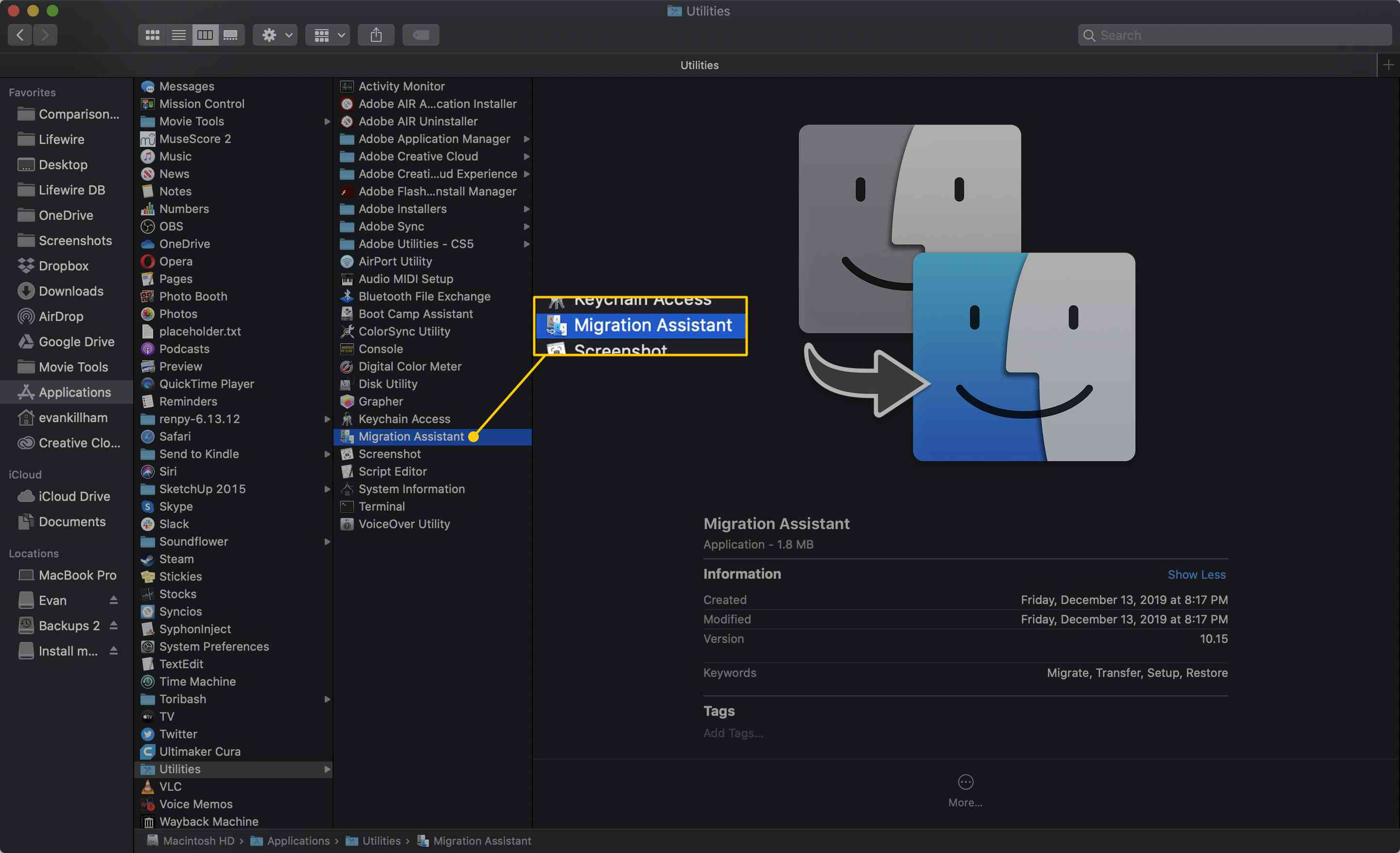Open Downloads in the sidebar
Viewport: 1400px width, 853px height.
[67, 291]
